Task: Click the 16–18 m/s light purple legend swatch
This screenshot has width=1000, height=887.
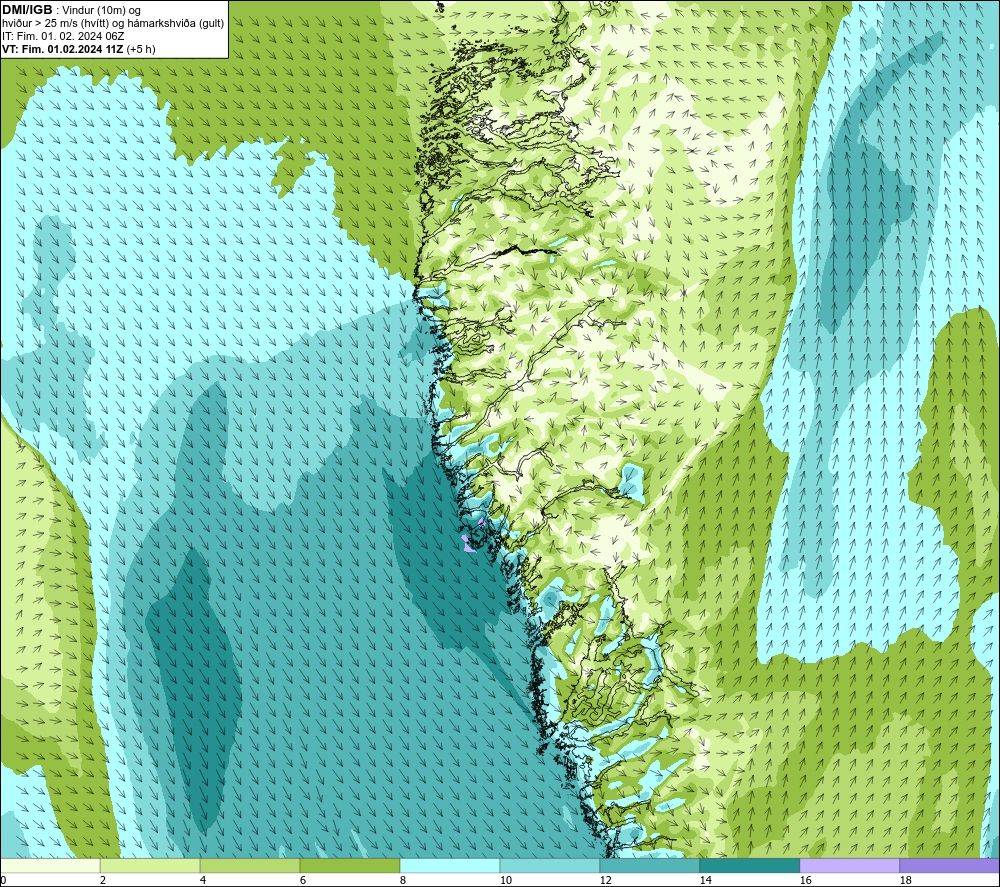Action: click(849, 865)
